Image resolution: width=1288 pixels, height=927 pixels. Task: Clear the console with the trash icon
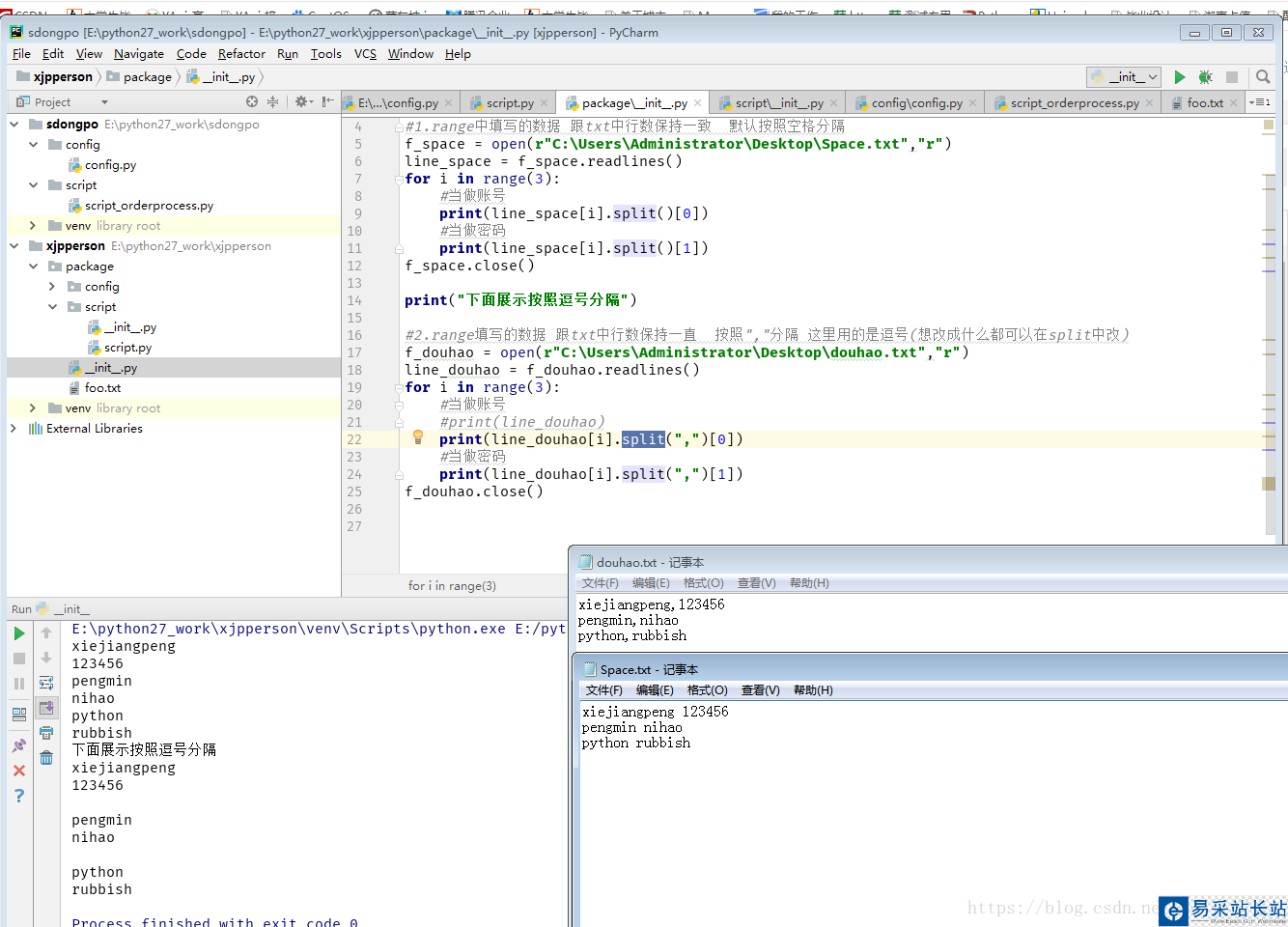[x=46, y=758]
